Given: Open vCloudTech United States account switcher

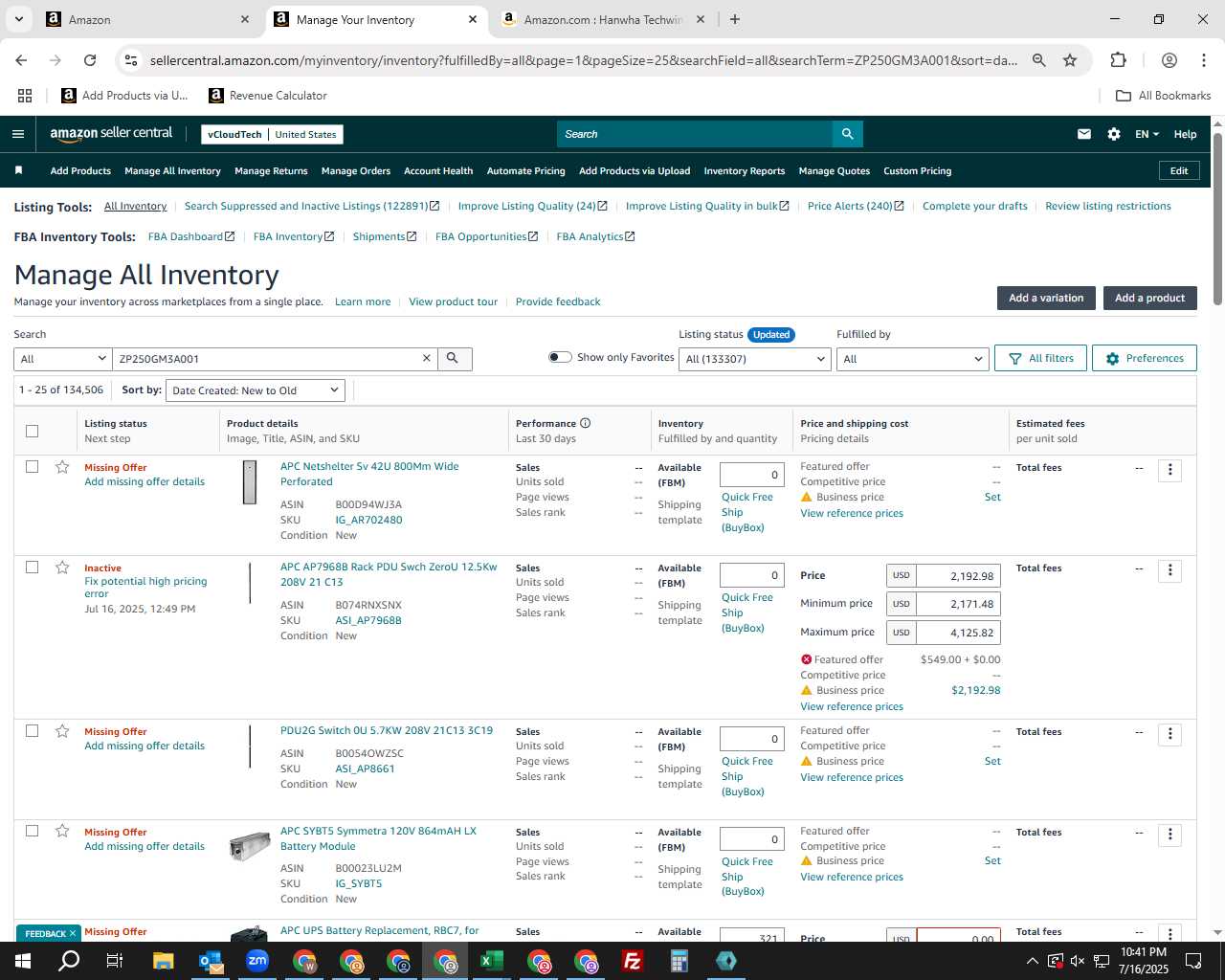Looking at the screenshot, I should [x=272, y=134].
